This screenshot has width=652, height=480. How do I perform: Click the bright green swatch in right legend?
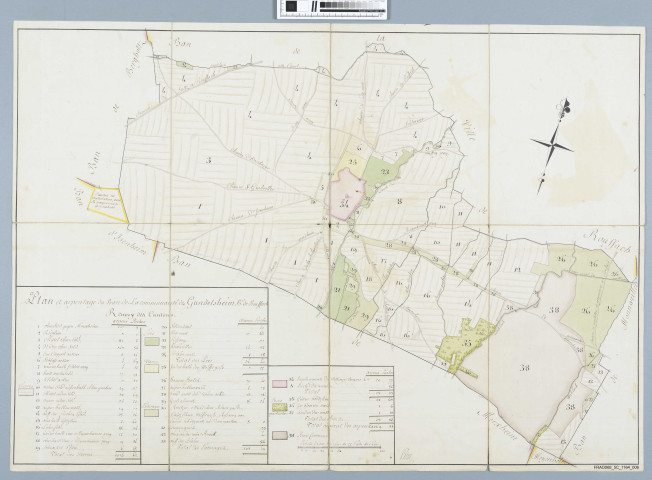point(279,408)
